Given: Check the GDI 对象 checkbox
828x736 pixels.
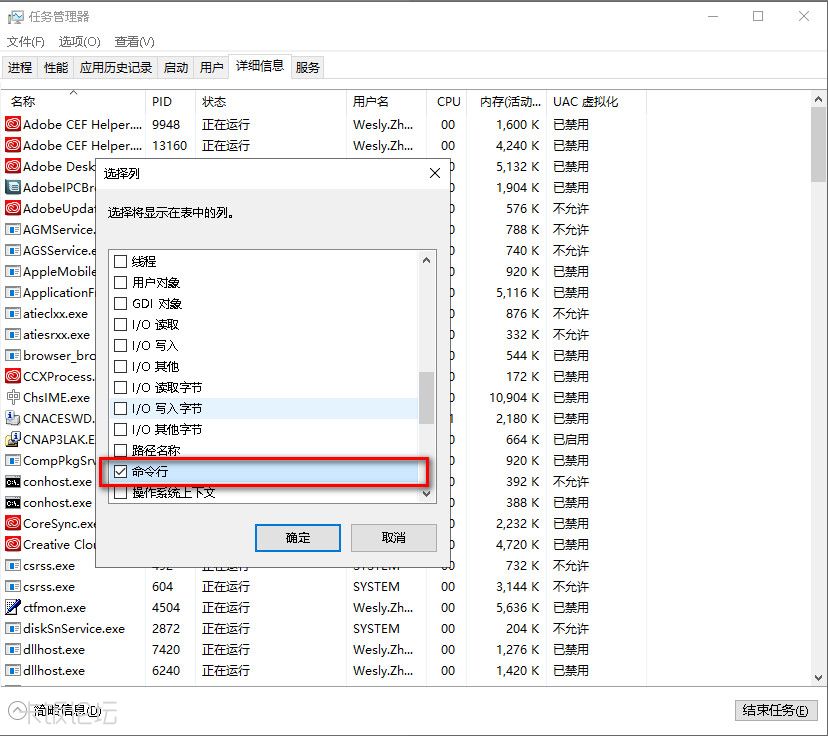Looking at the screenshot, I should pos(121,303).
